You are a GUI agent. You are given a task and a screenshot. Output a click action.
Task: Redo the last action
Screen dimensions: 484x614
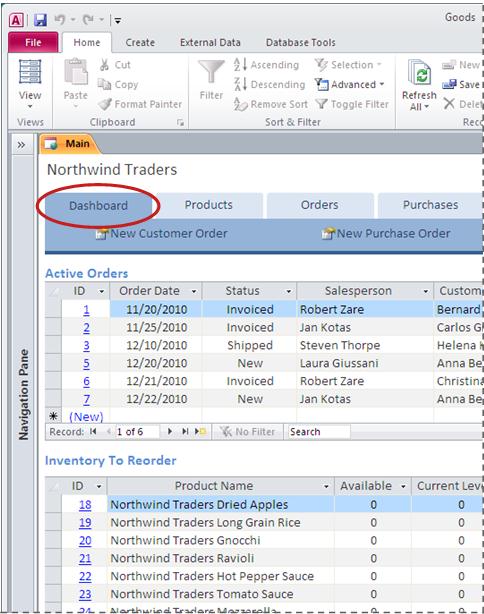point(88,19)
